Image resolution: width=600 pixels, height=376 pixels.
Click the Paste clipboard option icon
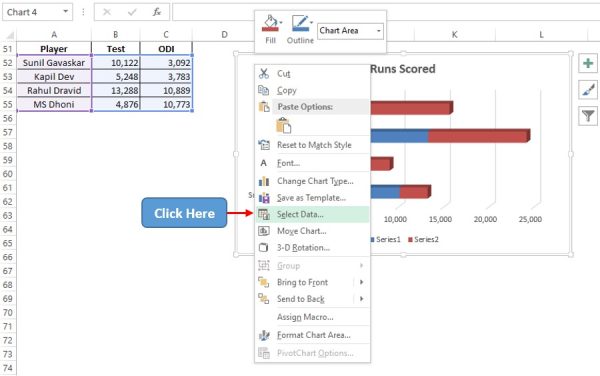283,125
